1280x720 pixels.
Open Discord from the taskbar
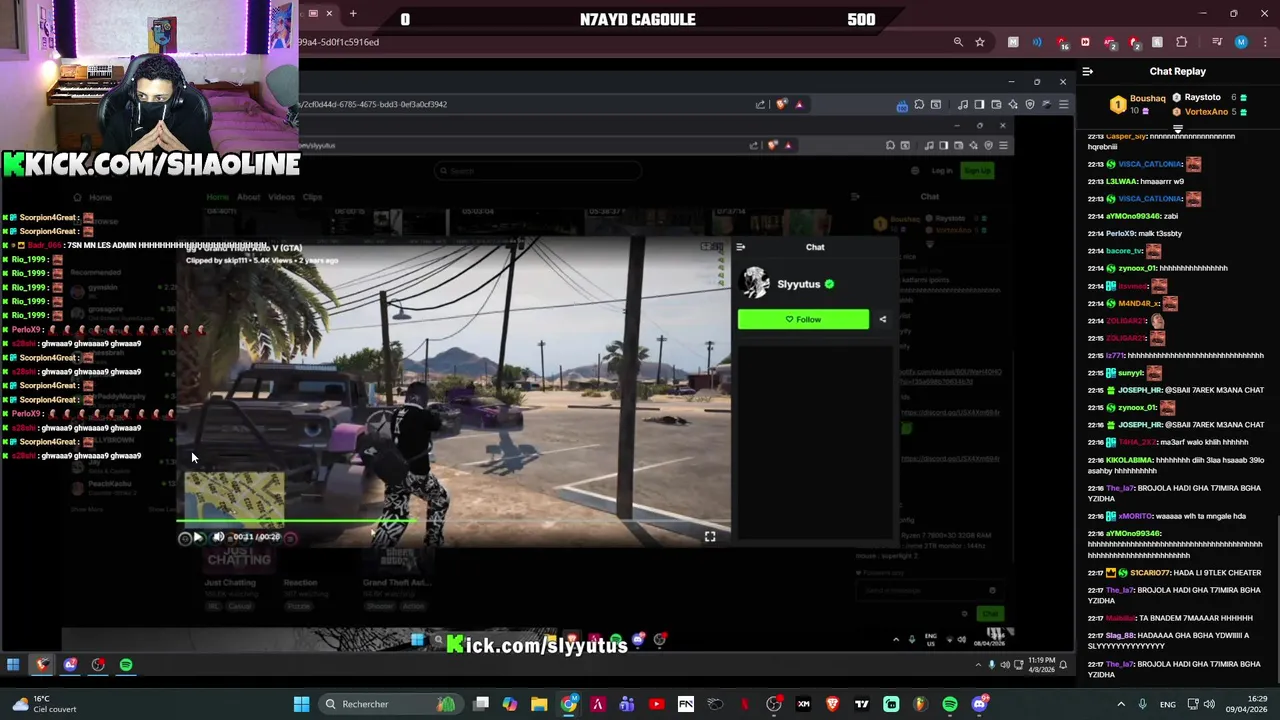pos(979,704)
